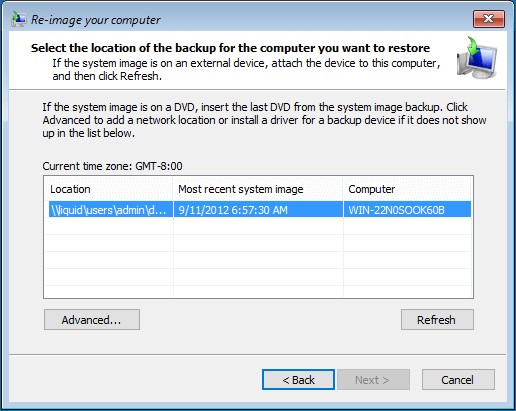Go to previous step with Back
The image size is (516, 411).
298,380
